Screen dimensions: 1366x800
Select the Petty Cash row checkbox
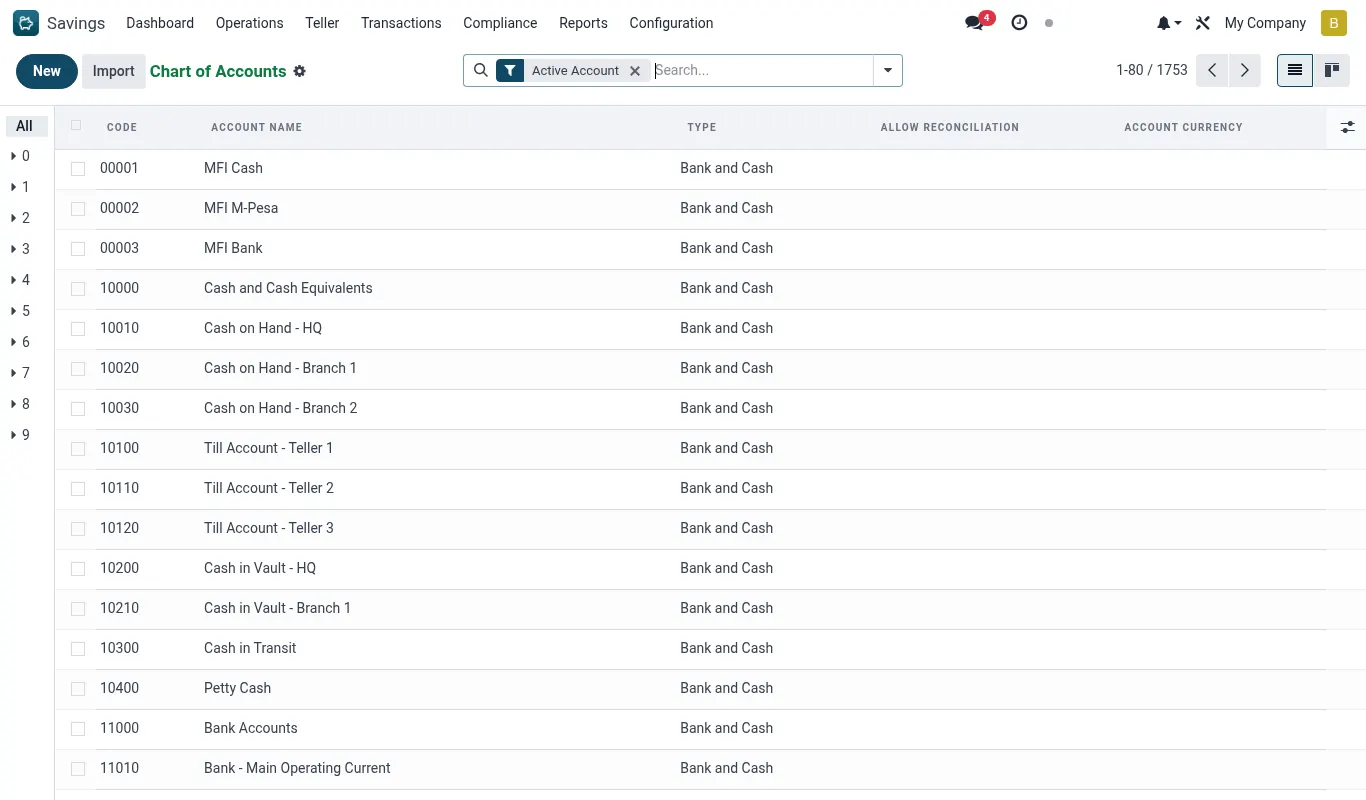78,689
